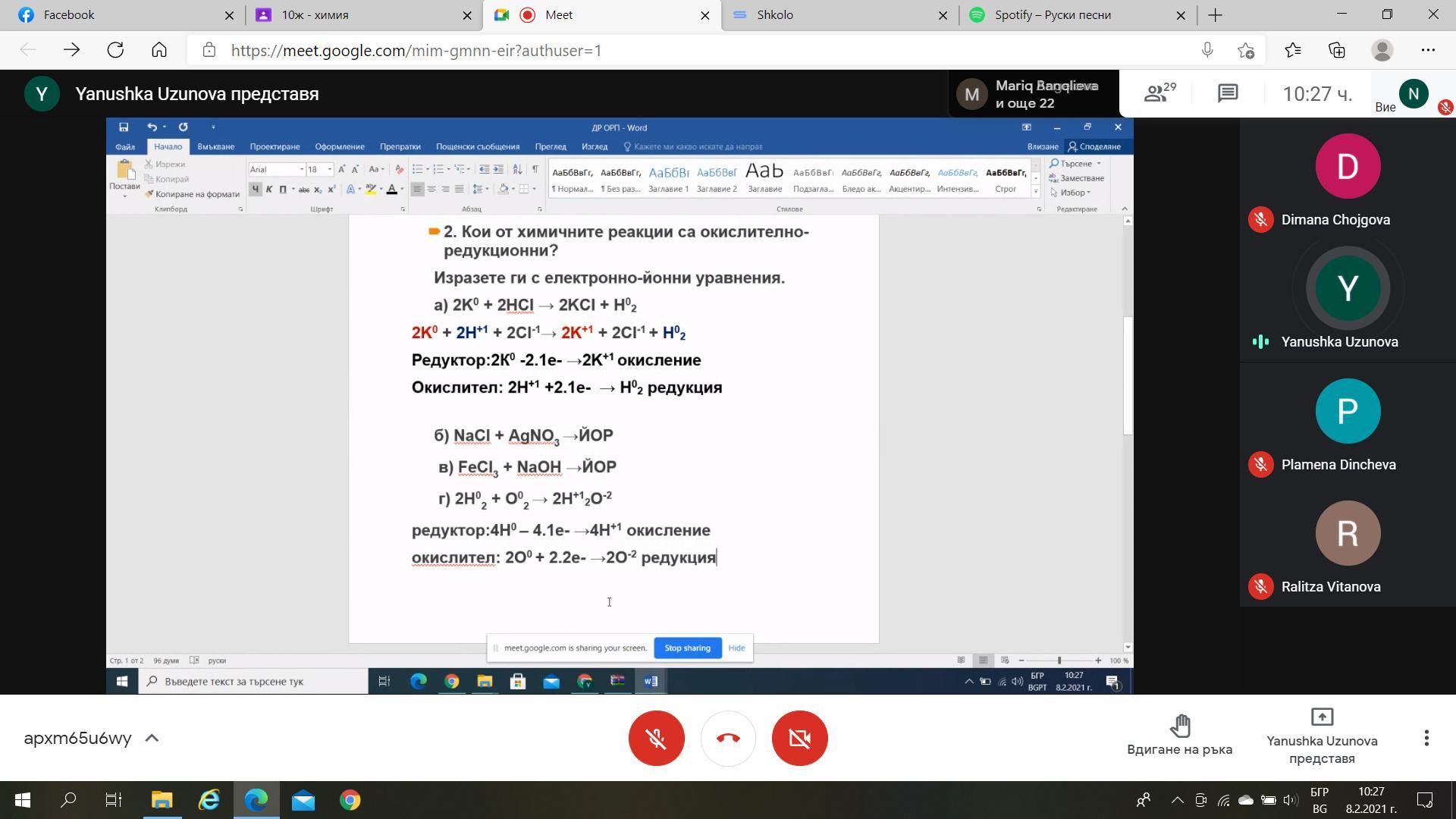Click the Stop sharing button

[687, 648]
